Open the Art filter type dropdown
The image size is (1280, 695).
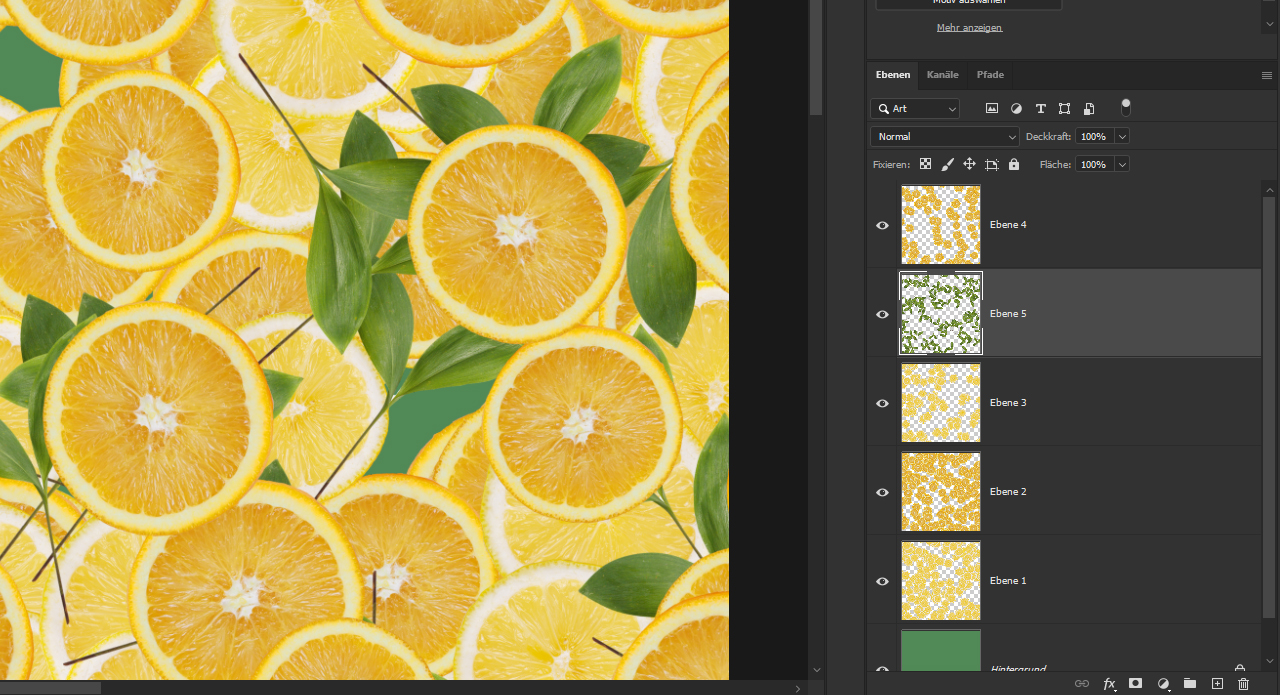915,108
